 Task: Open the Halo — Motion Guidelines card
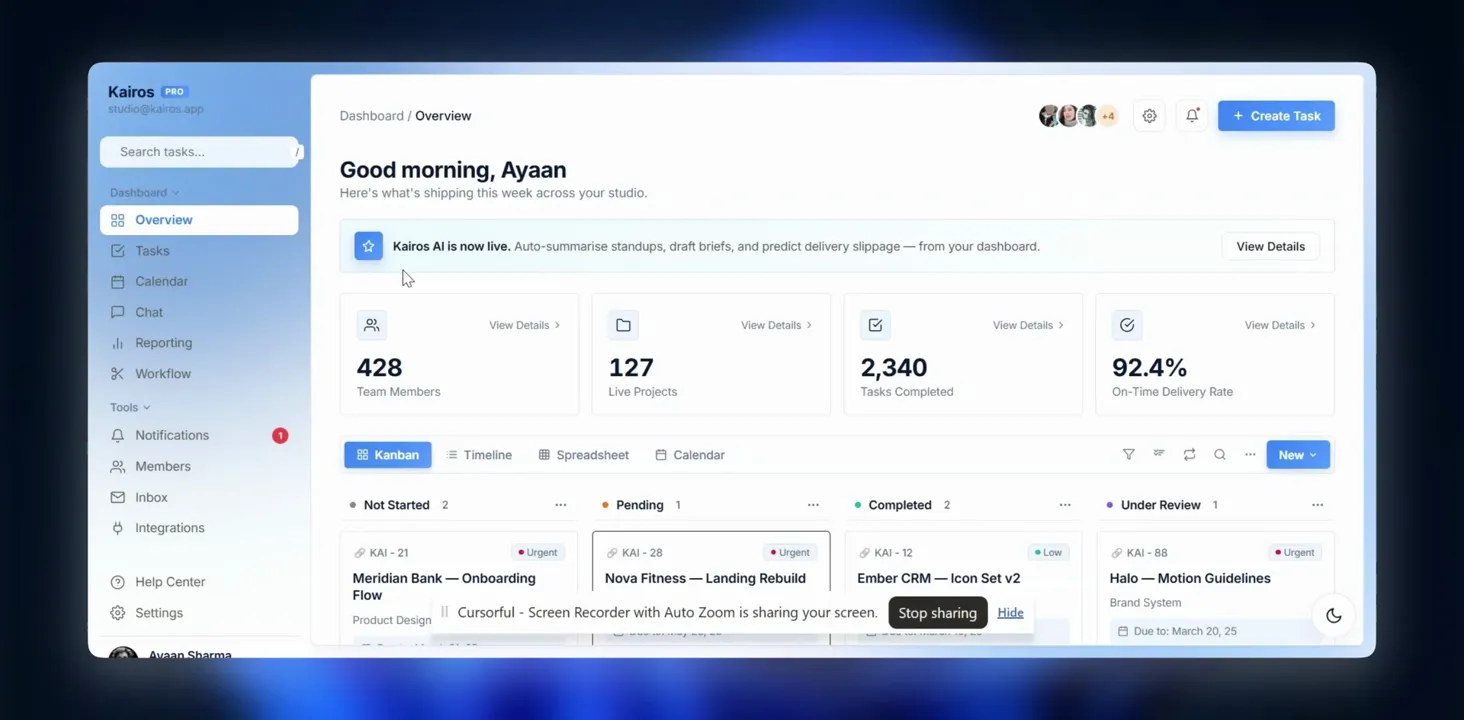point(1216,590)
